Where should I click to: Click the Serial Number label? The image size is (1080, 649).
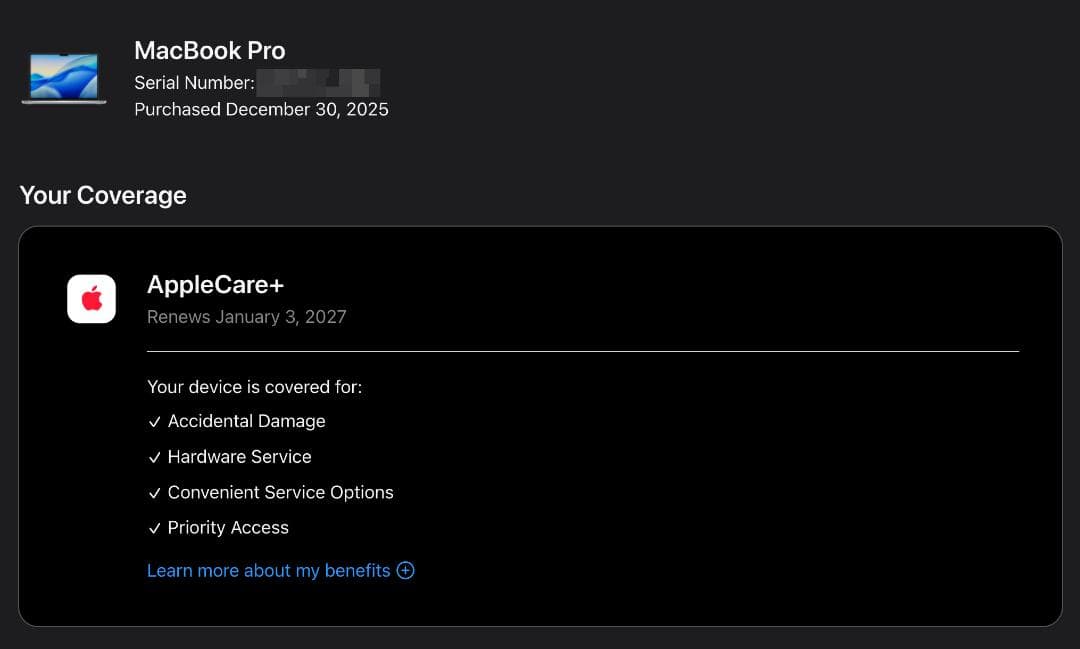click(194, 83)
